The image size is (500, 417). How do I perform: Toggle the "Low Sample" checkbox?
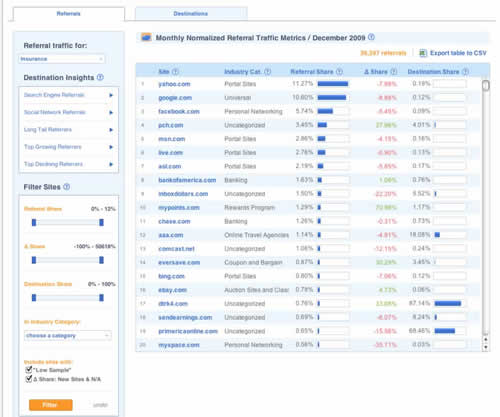(29, 369)
